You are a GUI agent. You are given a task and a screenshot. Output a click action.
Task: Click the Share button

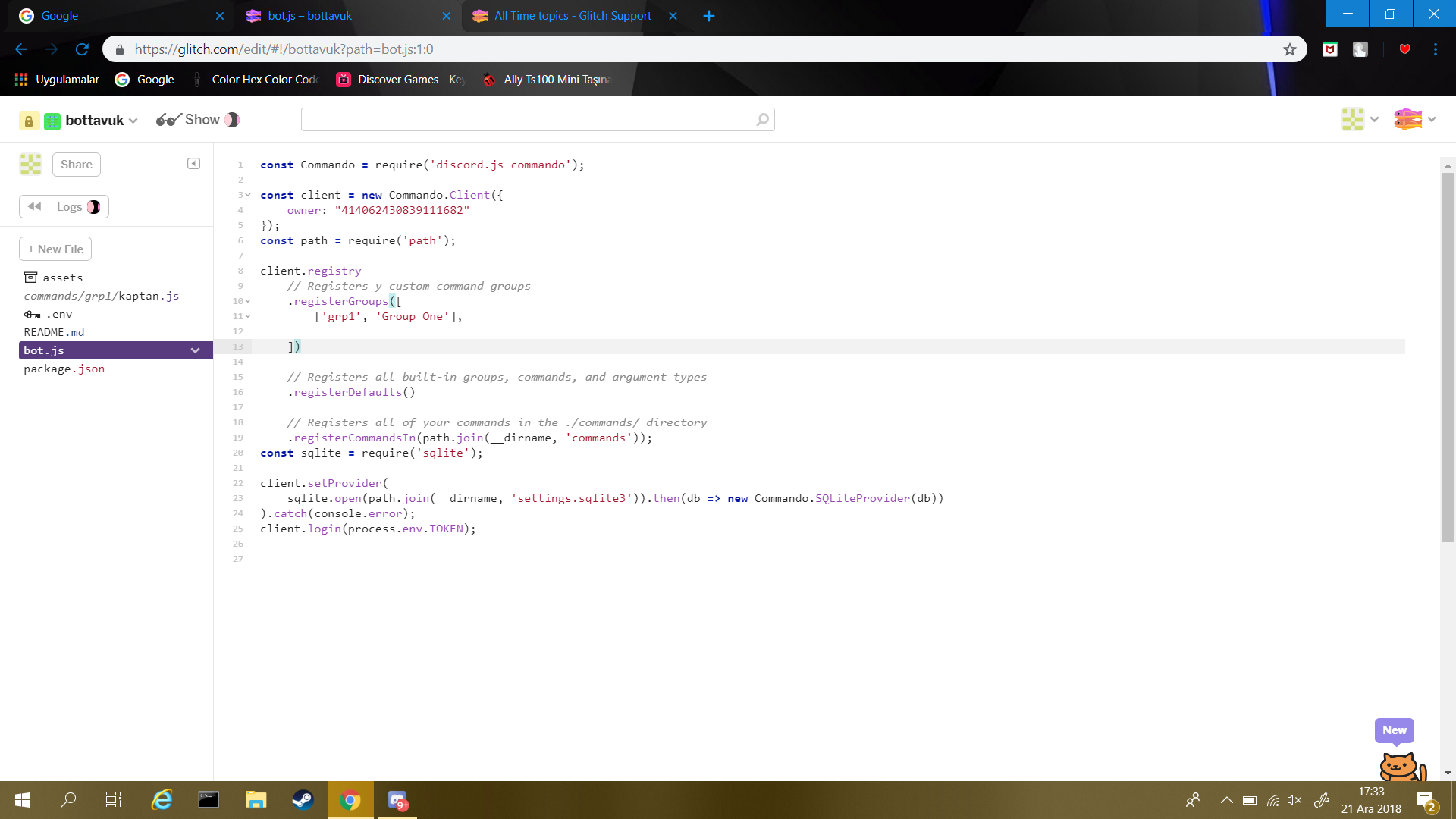pyautogui.click(x=77, y=165)
